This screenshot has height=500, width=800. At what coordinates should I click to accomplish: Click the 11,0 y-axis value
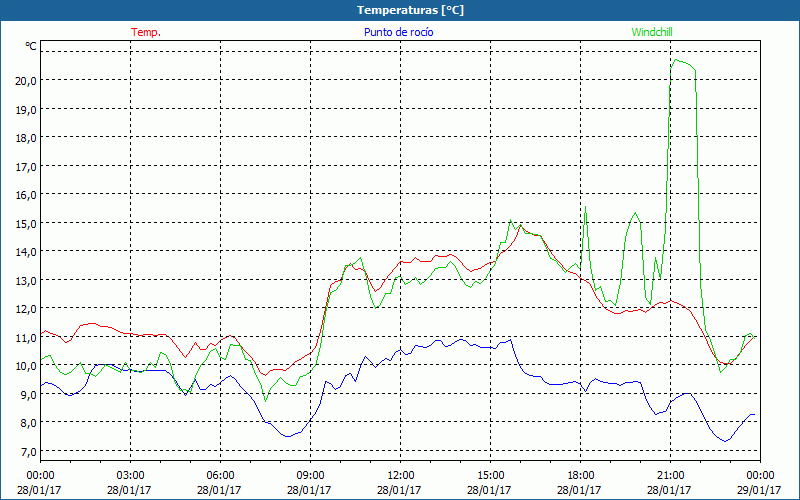(27, 337)
